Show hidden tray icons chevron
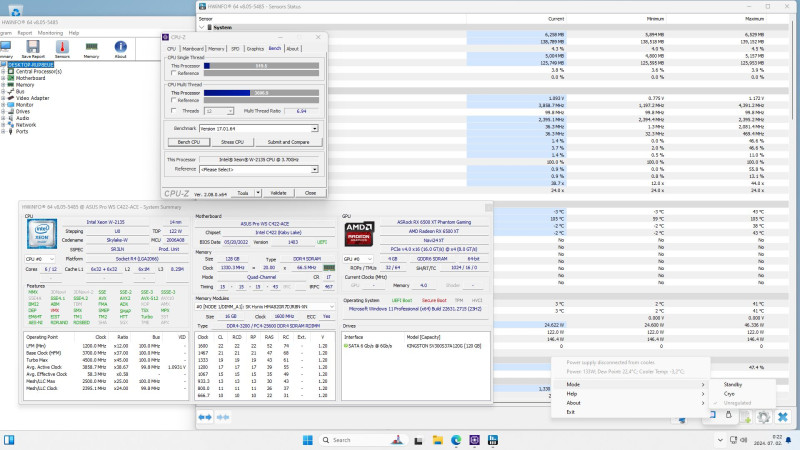 point(720,440)
